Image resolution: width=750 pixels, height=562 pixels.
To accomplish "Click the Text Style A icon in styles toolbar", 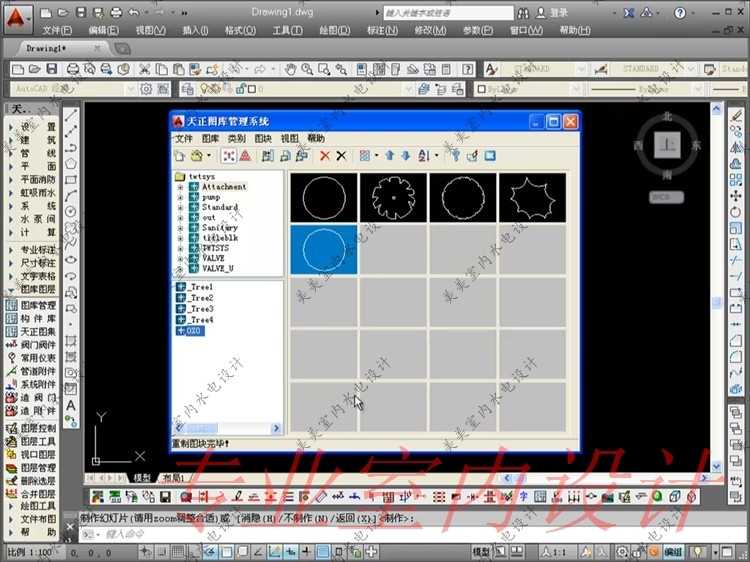I will pos(491,69).
